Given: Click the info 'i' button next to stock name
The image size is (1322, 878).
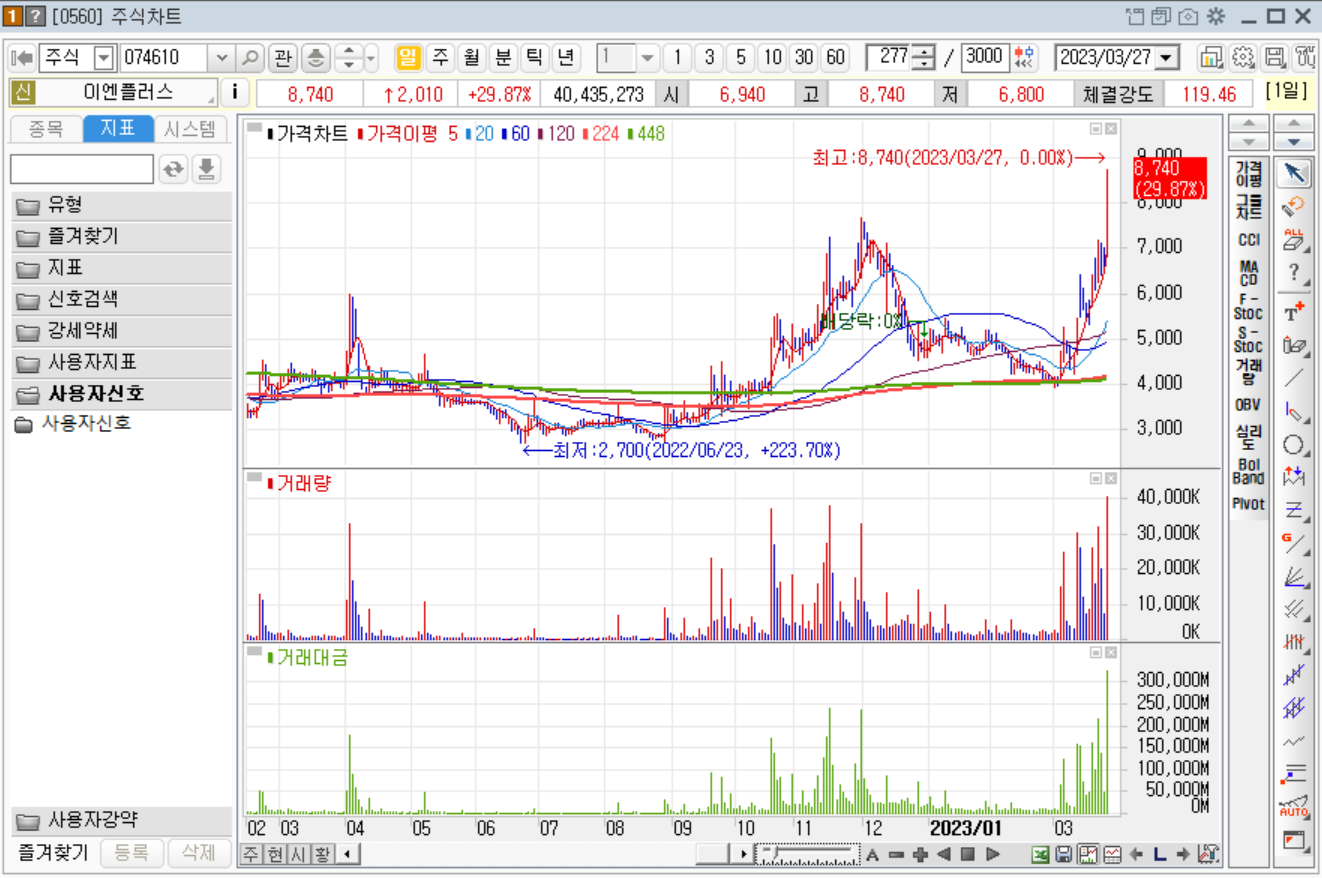Looking at the screenshot, I should (x=235, y=93).
